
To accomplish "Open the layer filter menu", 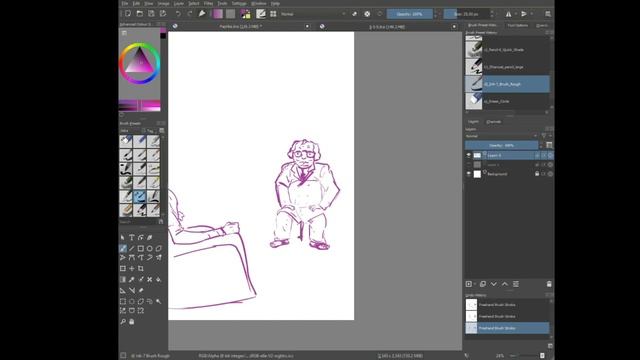I will click(x=544, y=136).
